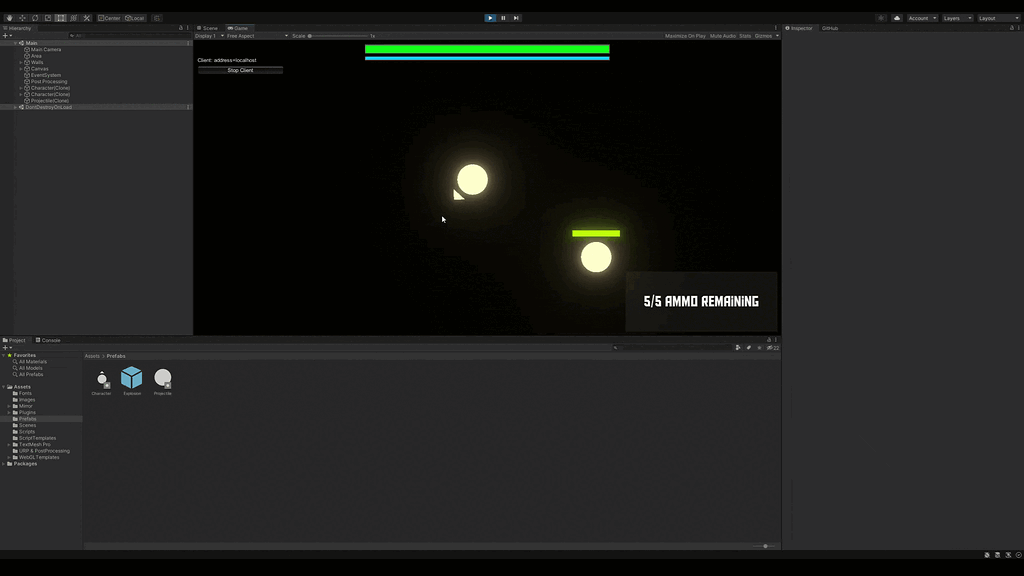Image resolution: width=1024 pixels, height=576 pixels.
Task: Enable Mute Audio in the Game view
Action: pyautogui.click(x=722, y=35)
